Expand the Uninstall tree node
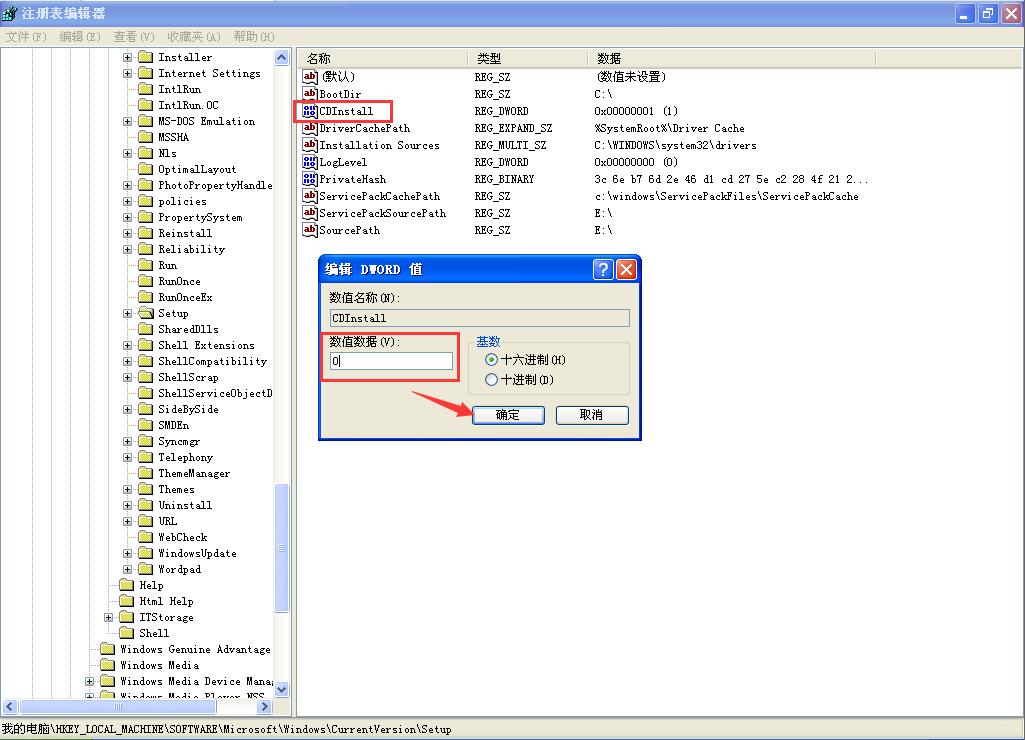Image resolution: width=1025 pixels, height=740 pixels. point(127,505)
